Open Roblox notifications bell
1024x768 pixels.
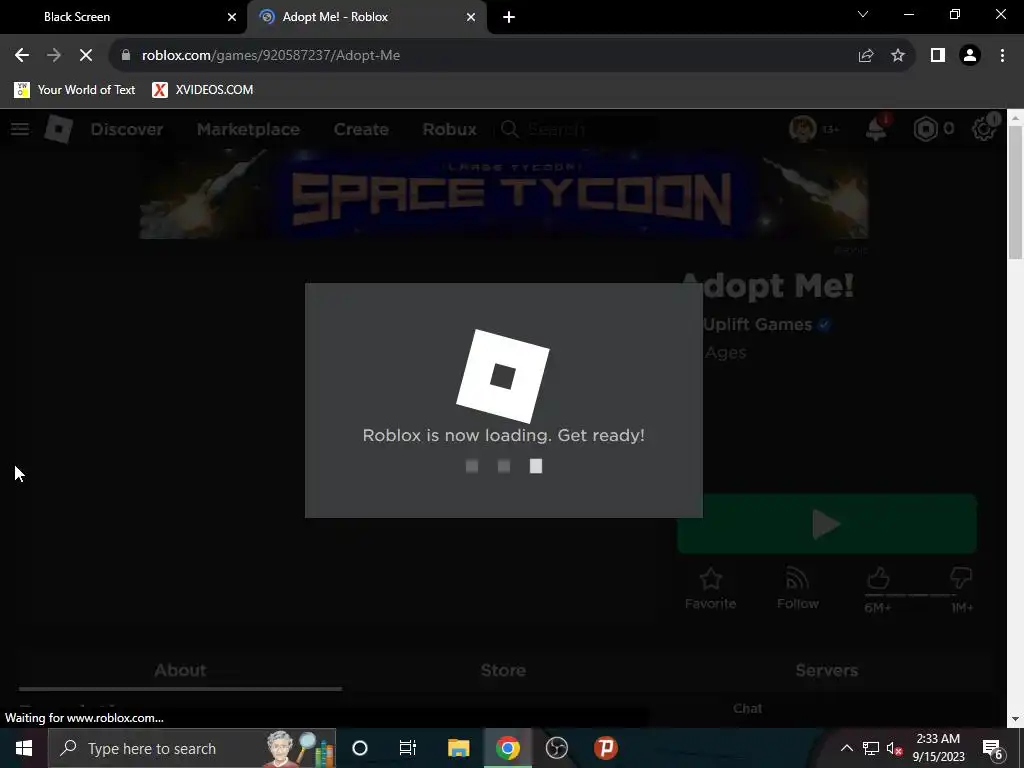(x=876, y=129)
